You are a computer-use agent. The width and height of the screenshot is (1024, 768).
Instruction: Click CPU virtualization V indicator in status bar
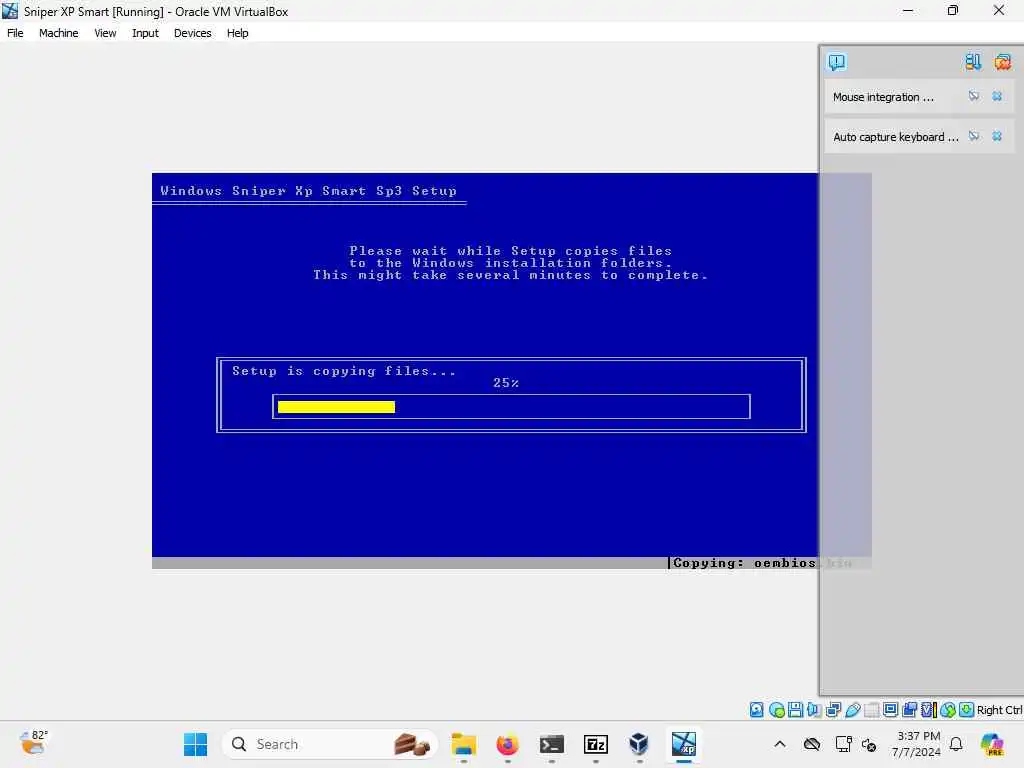(x=928, y=710)
